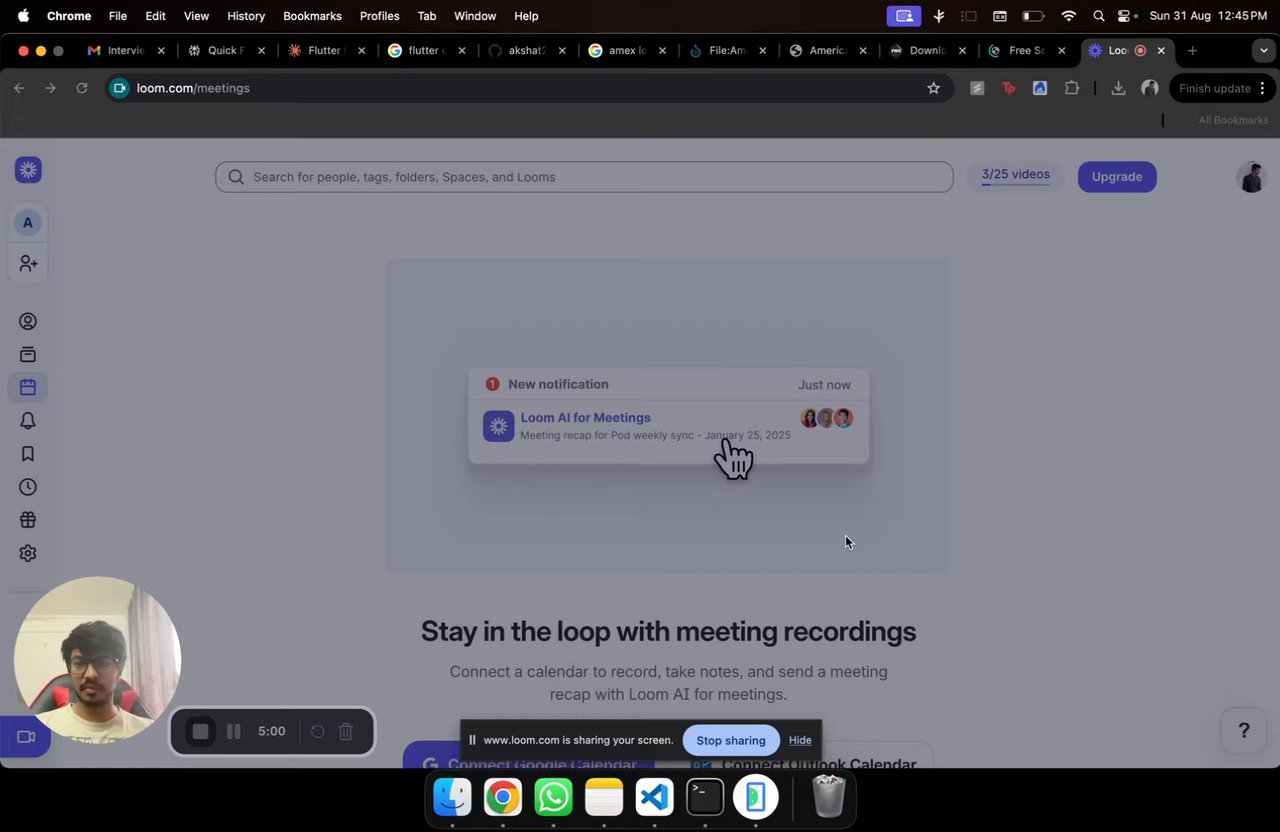Open the help question mark button
This screenshot has height=832, width=1280.
1244,731
